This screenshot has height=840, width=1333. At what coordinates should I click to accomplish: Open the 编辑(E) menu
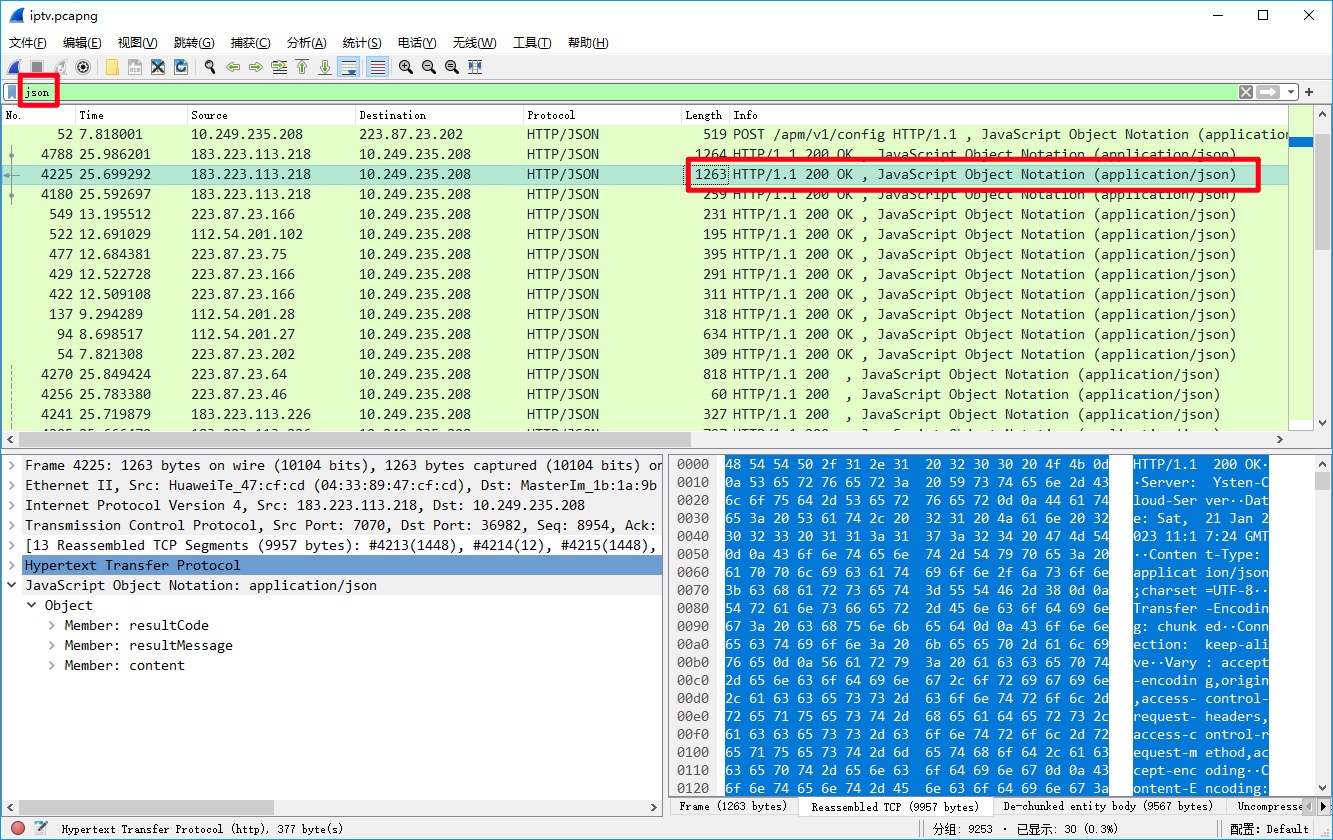[82, 42]
